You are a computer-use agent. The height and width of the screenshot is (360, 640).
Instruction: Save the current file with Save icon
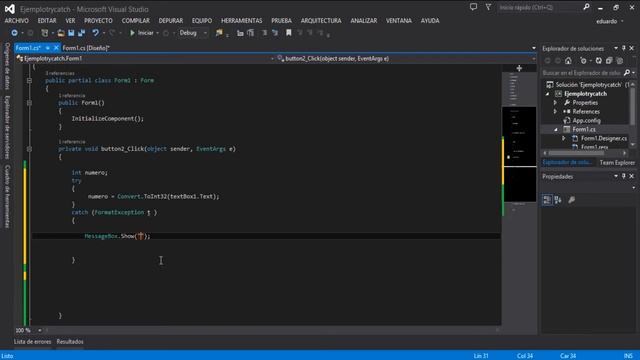[71, 33]
